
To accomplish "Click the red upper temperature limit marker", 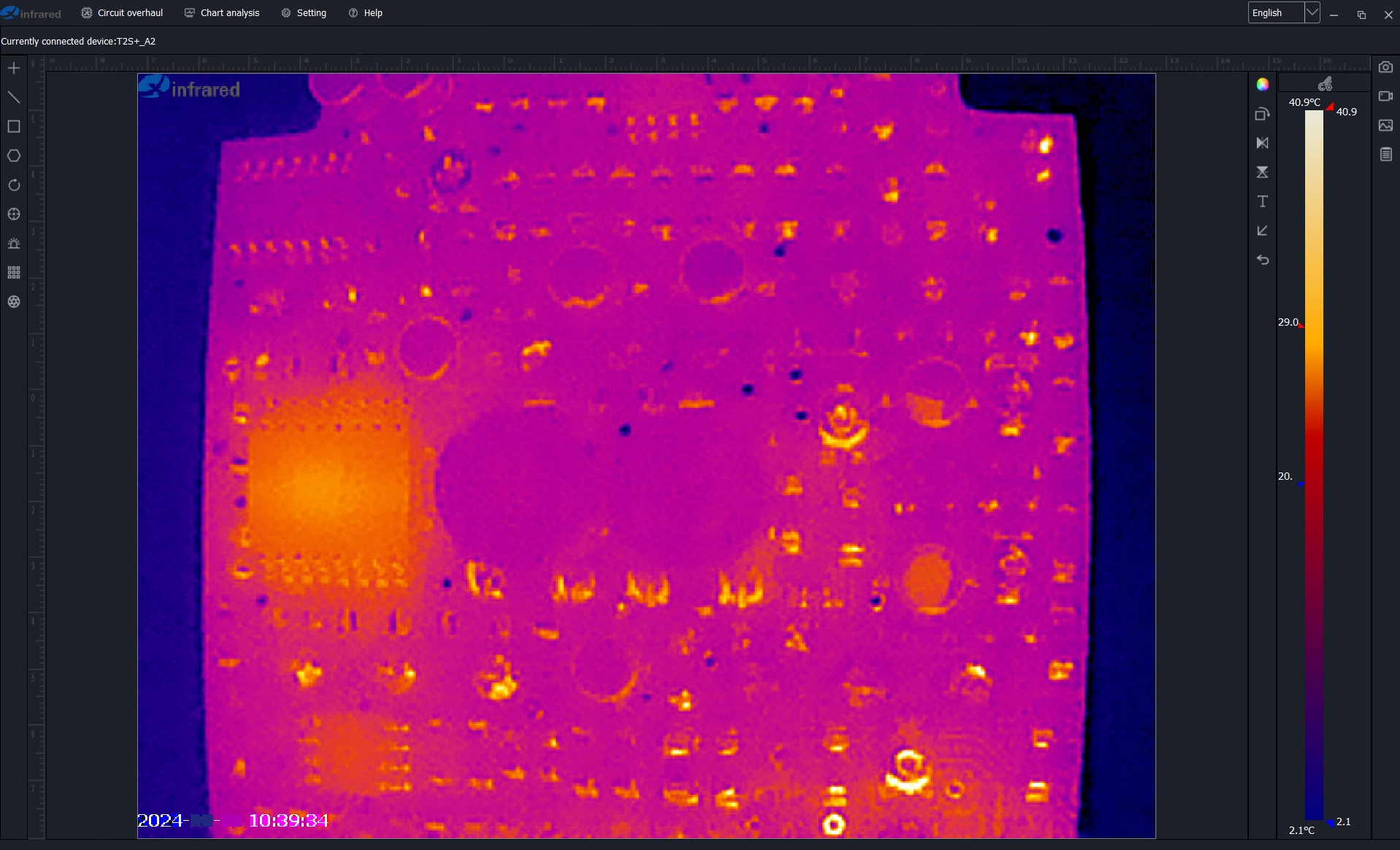I will 1330,107.
